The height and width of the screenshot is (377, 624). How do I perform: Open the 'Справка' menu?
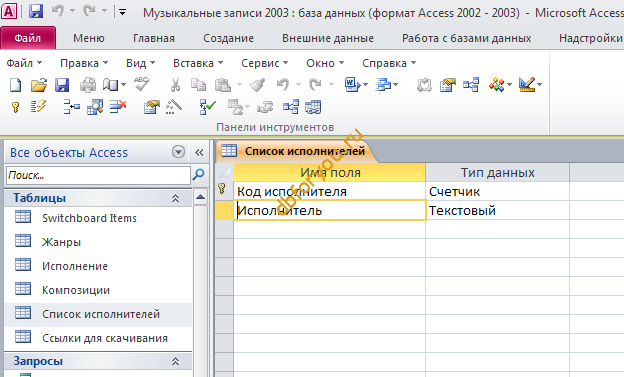point(389,63)
